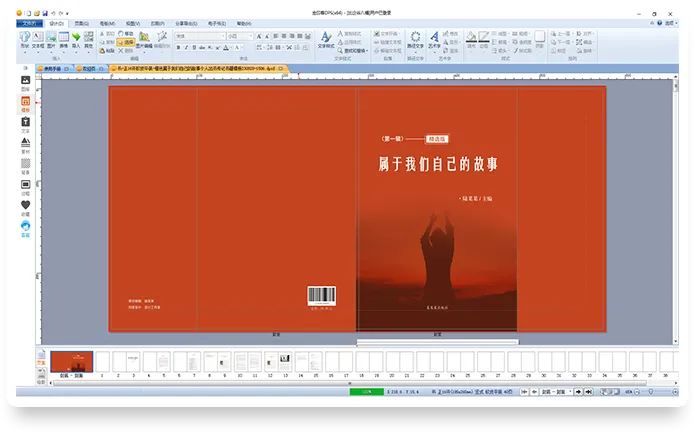Toggle underline text formatting

194,46
